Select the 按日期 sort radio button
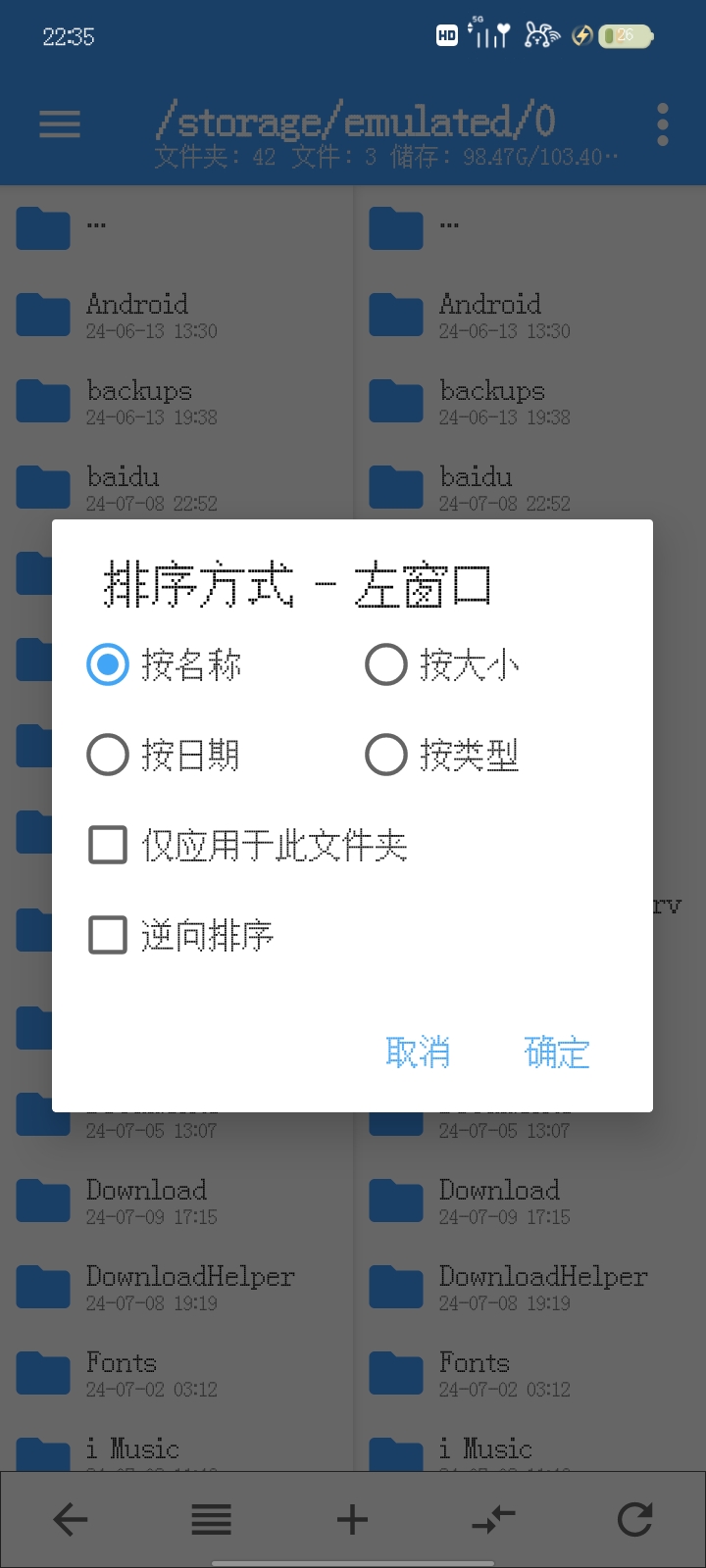706x1568 pixels. click(108, 756)
